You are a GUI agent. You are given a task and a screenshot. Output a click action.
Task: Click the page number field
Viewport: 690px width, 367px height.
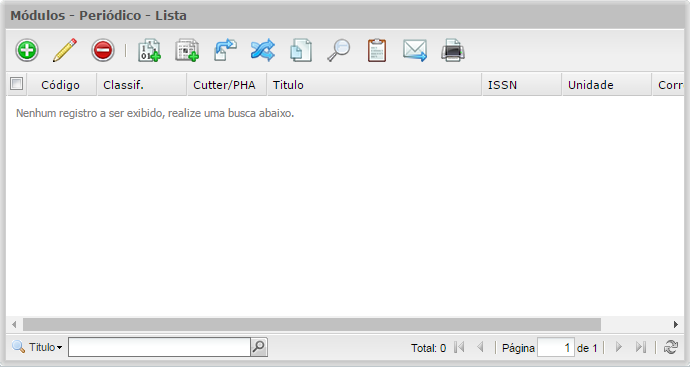pos(556,348)
